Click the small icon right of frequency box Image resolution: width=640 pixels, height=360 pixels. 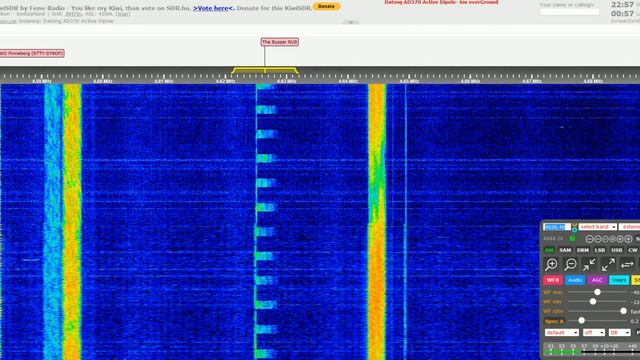click(x=574, y=227)
